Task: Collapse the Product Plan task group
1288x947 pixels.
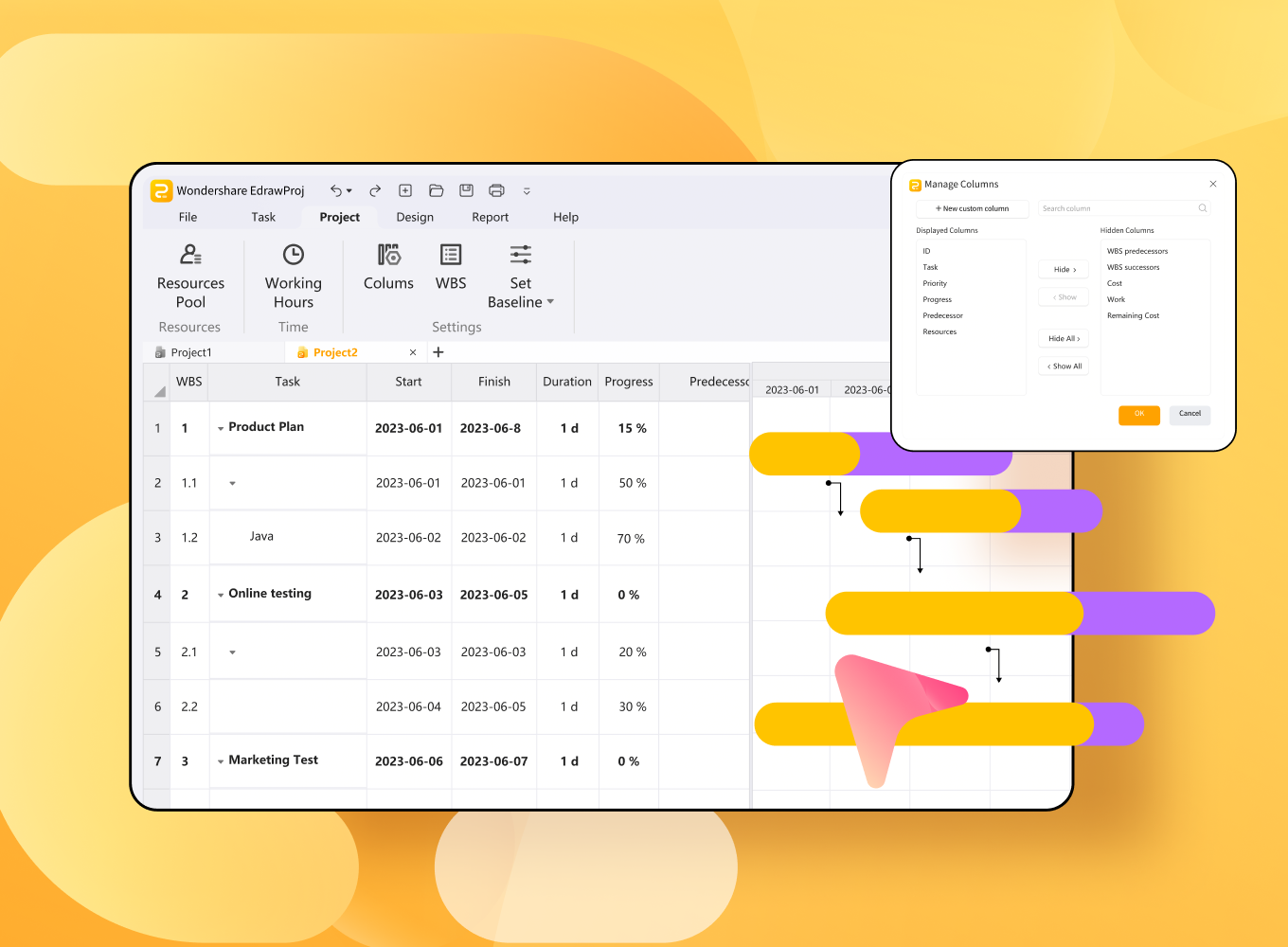Action: 221,429
